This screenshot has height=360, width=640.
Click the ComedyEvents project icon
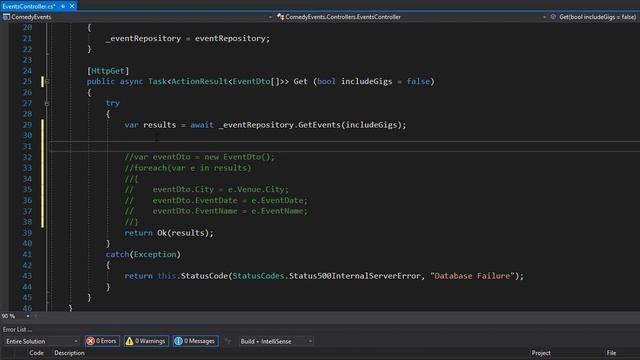(6, 17)
